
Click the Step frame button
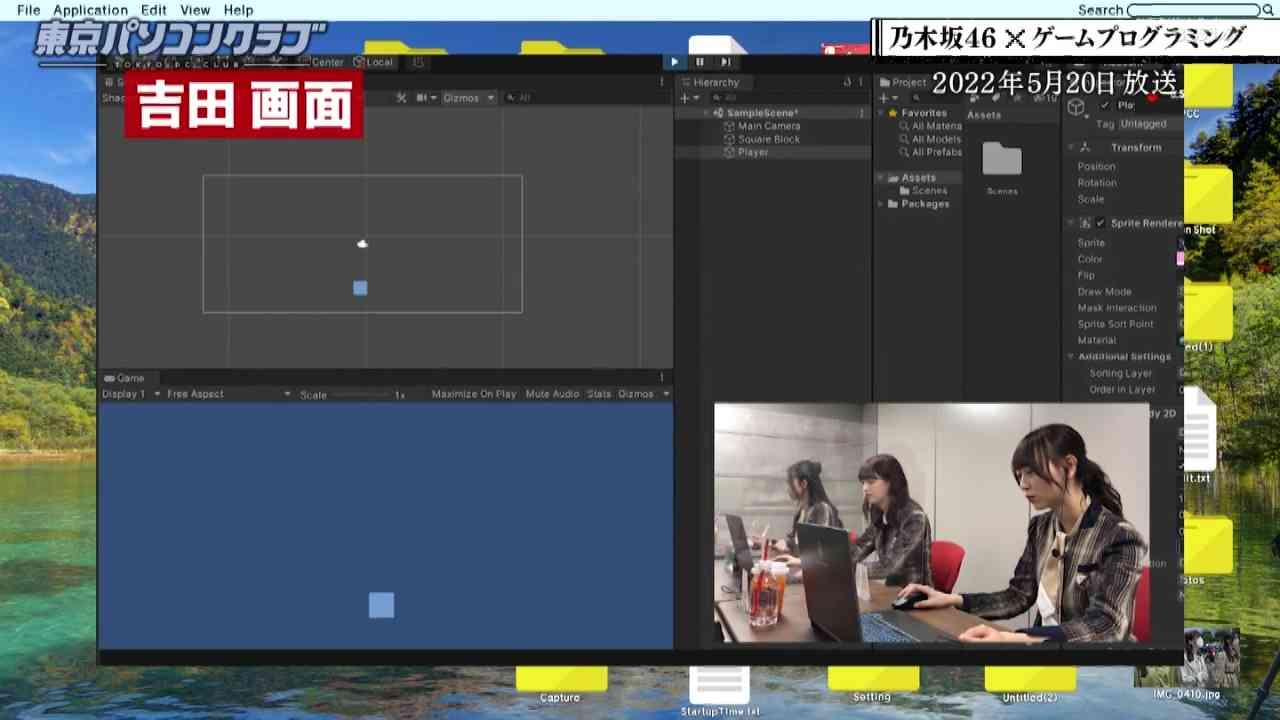point(725,62)
